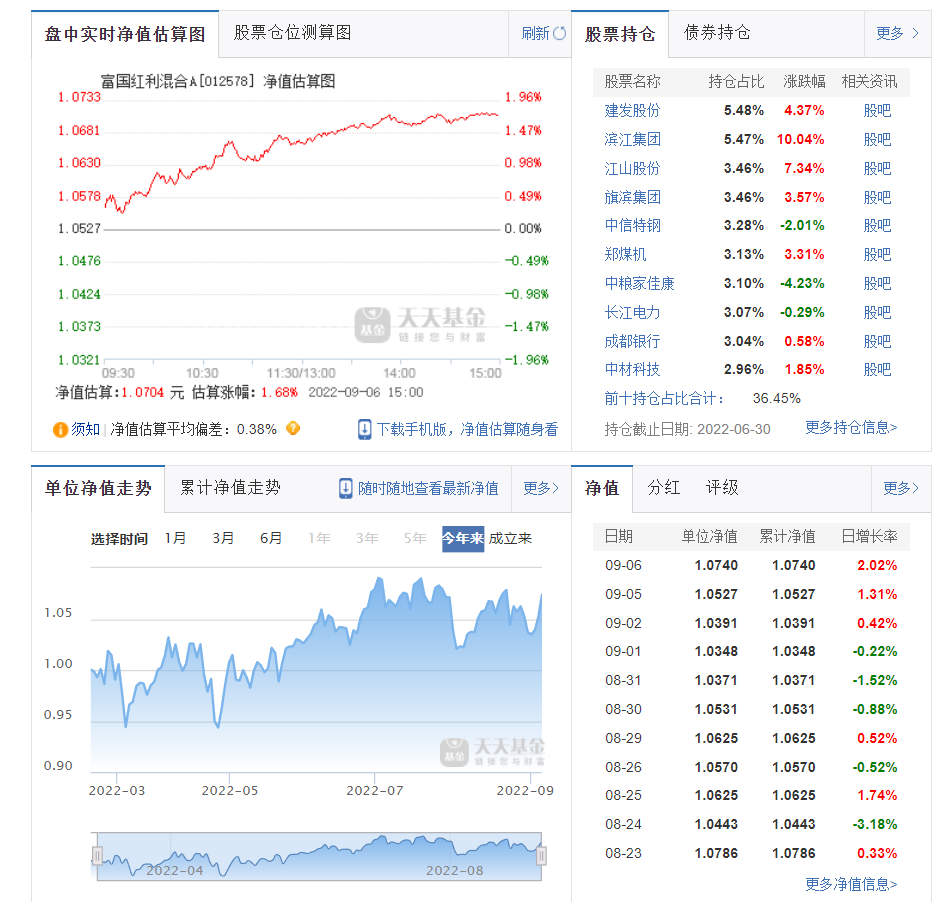Viewport: 935px width, 902px height.
Task: Click 股吧 link in the 建发股份 row
Action: 877,110
